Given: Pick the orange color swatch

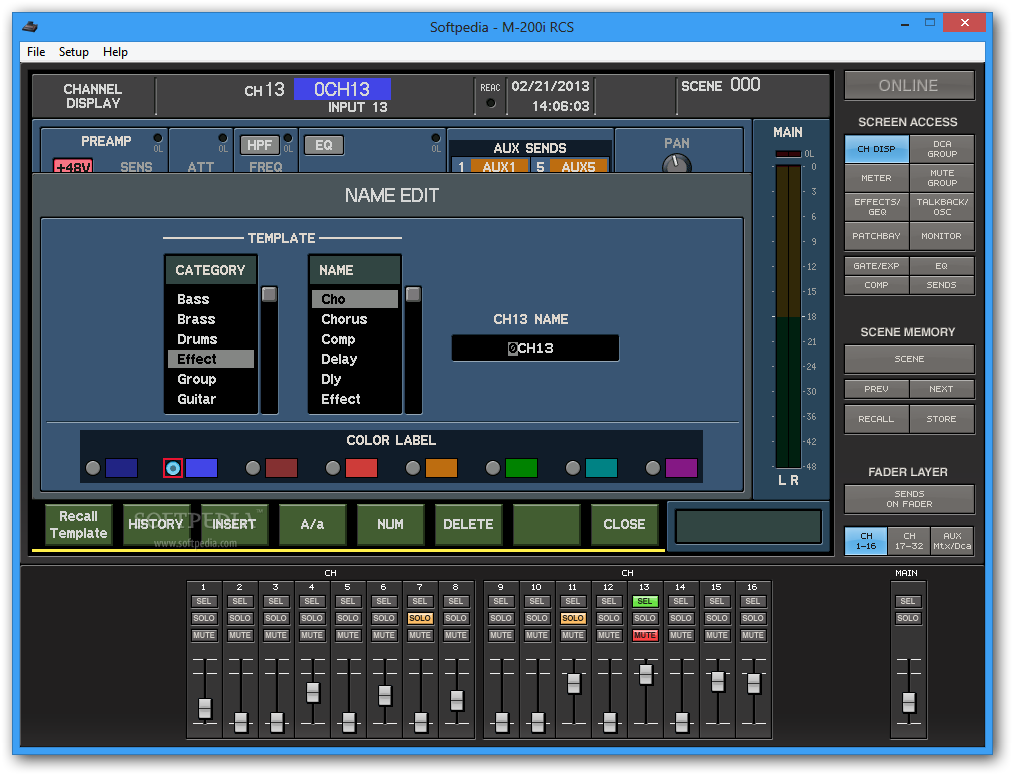Looking at the screenshot, I should coord(442,468).
